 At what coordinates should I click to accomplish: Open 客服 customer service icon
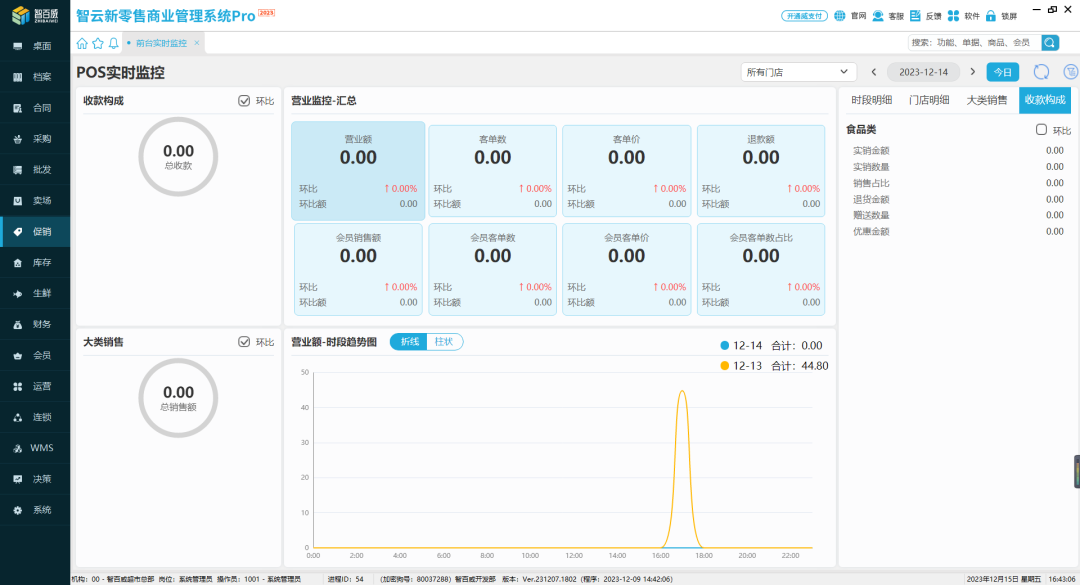(x=878, y=16)
